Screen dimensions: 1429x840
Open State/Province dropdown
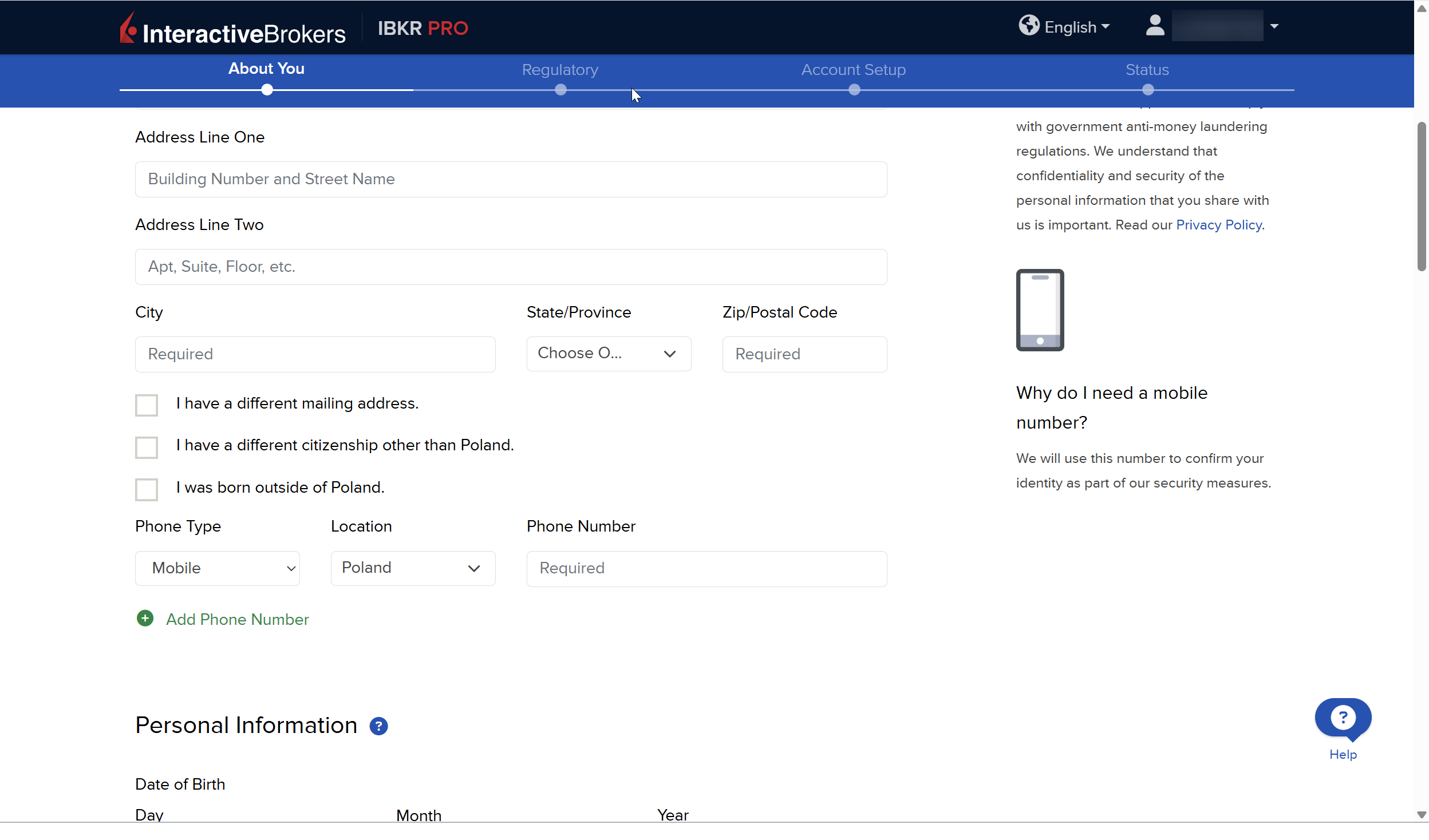(x=609, y=354)
